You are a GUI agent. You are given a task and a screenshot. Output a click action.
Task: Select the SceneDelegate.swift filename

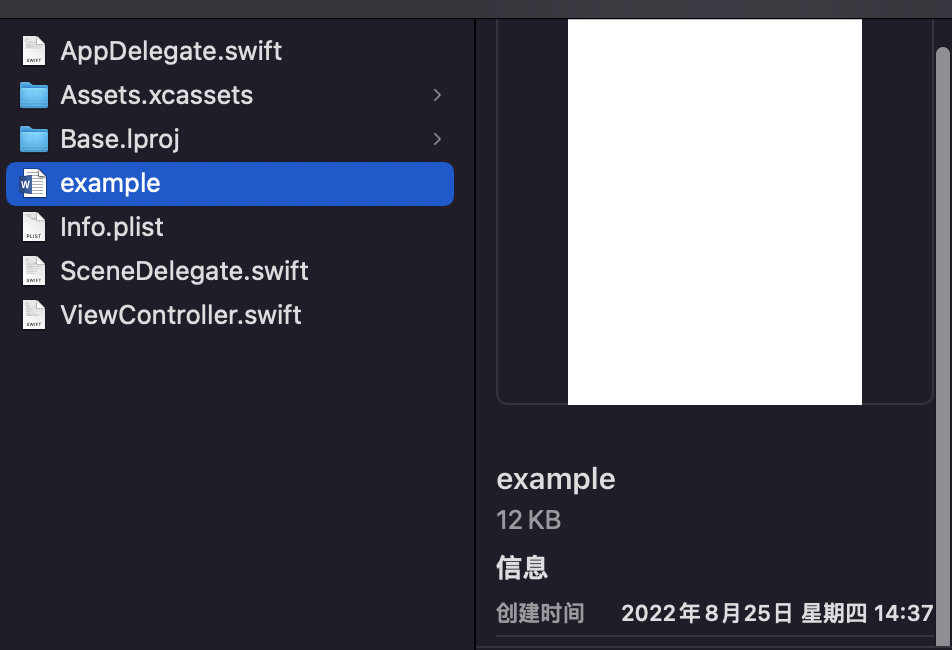pyautogui.click(x=185, y=271)
